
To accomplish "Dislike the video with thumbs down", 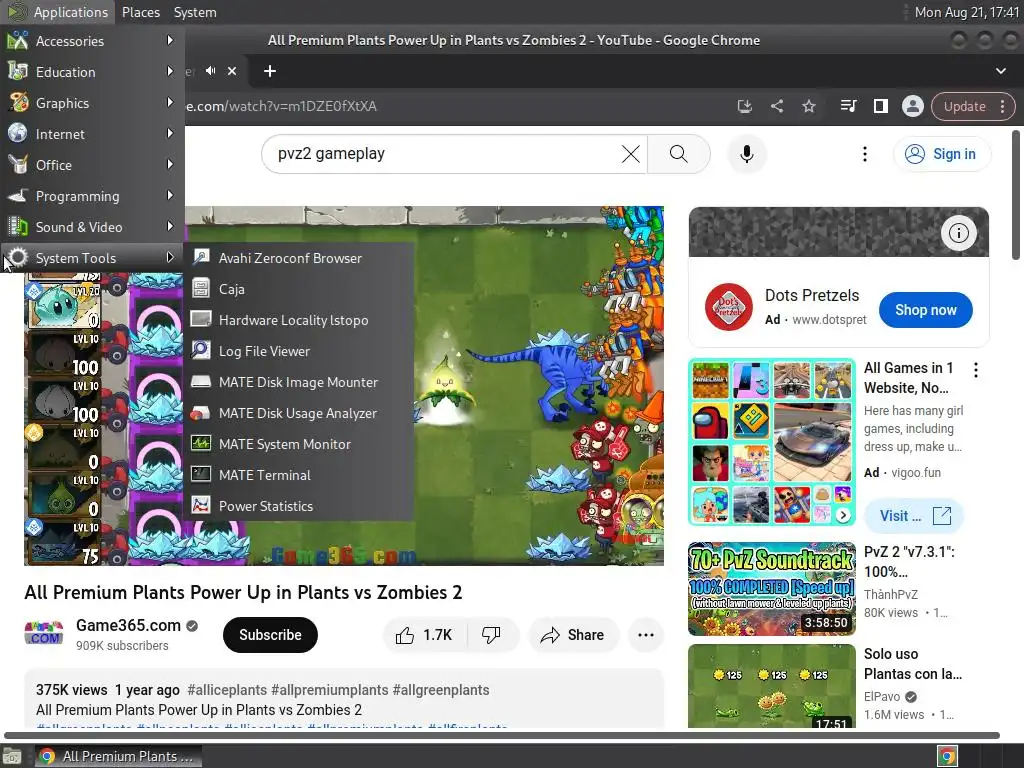I will coord(492,635).
